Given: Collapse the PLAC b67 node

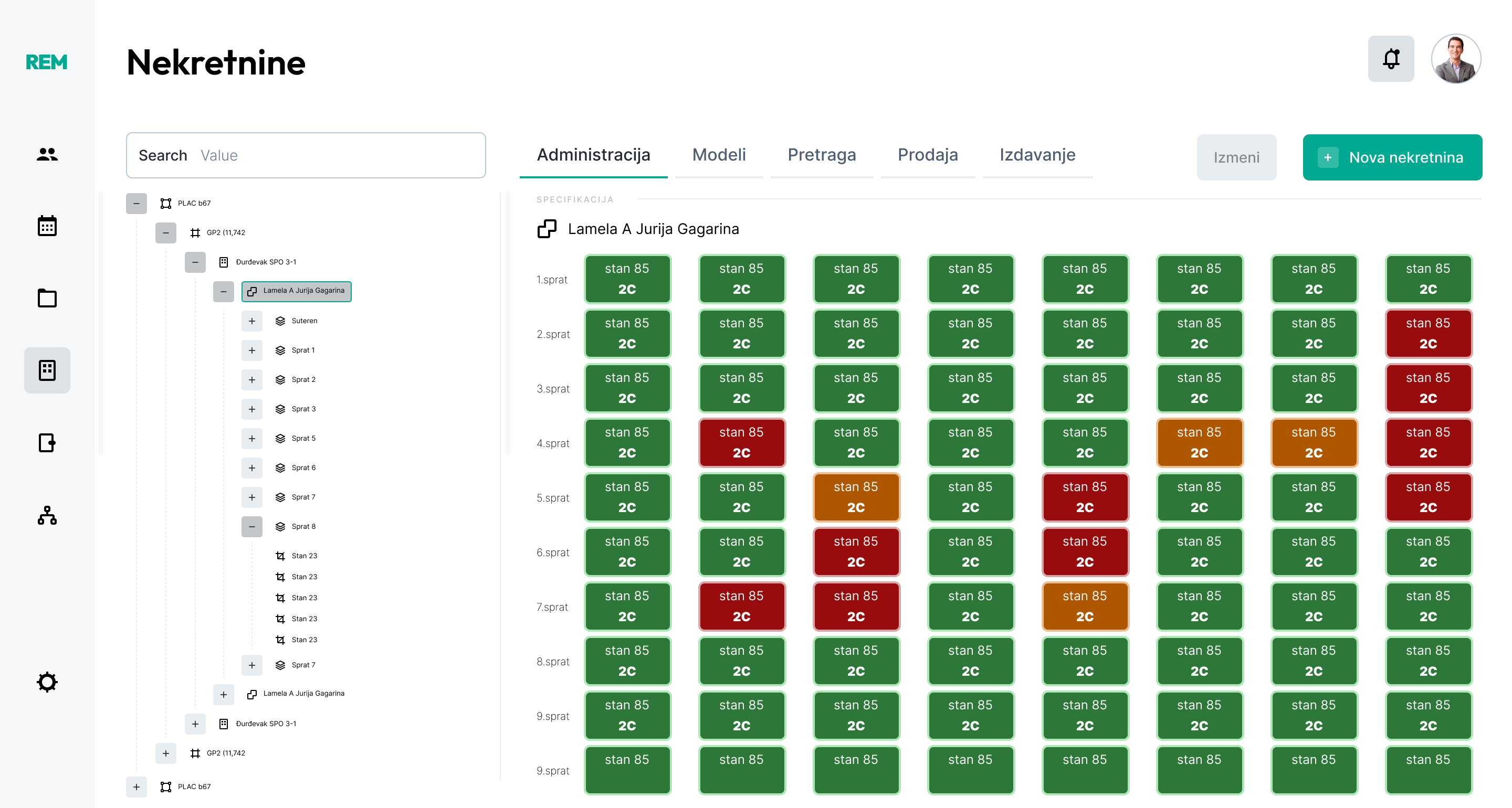Looking at the screenshot, I should 136,203.
